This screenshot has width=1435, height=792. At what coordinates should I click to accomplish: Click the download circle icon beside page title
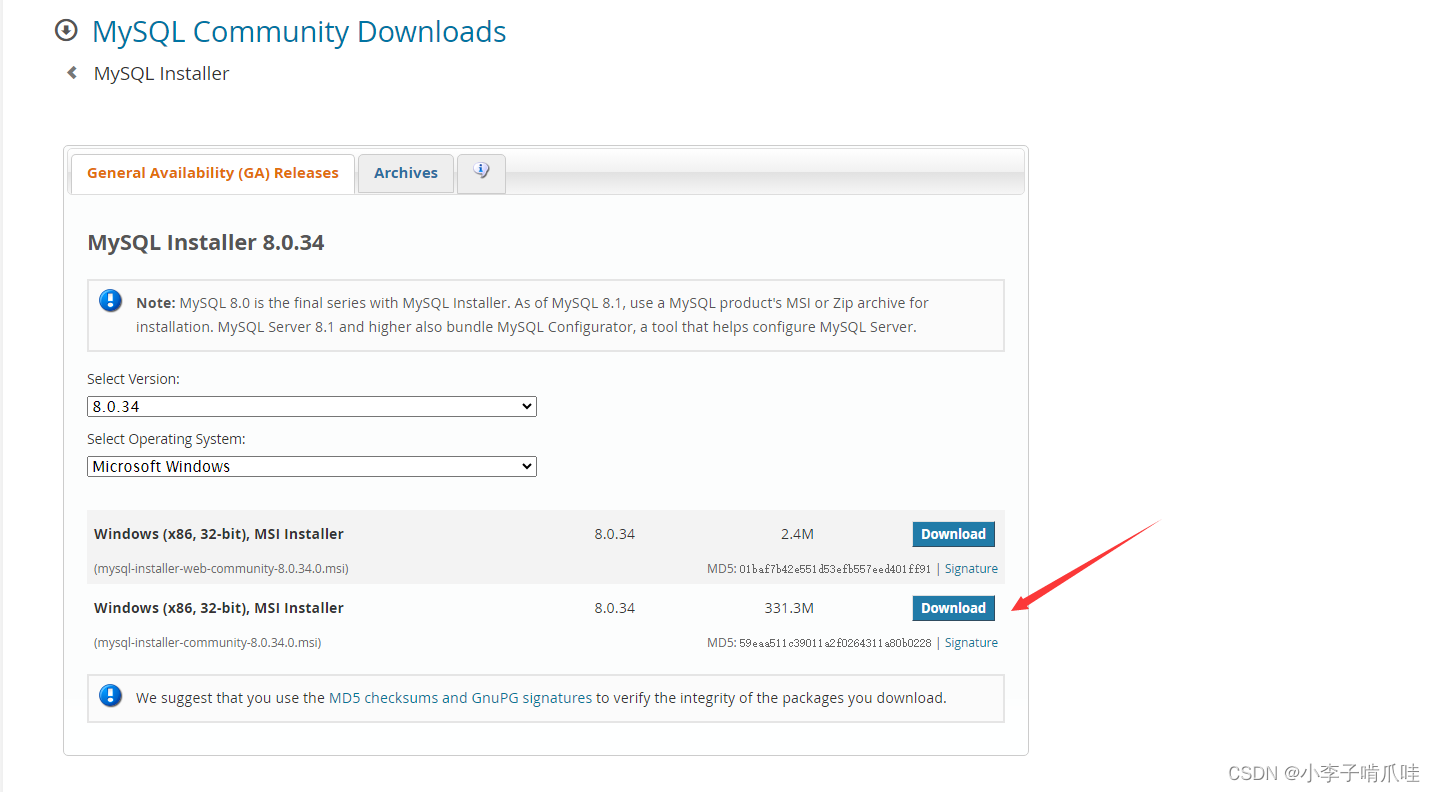click(x=66, y=31)
